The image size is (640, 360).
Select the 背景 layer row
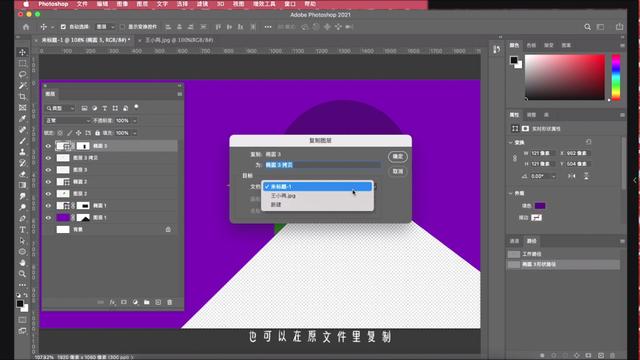111,229
